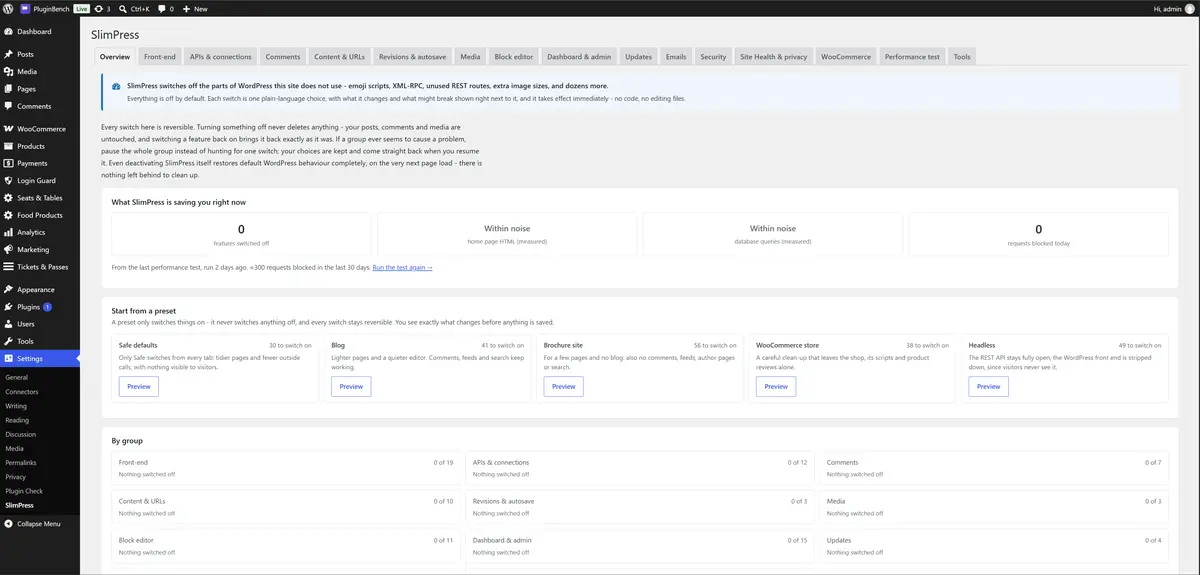Screen dimensions: 1200x575
Task: Switch to the APIs & connections tab
Action: (221, 57)
